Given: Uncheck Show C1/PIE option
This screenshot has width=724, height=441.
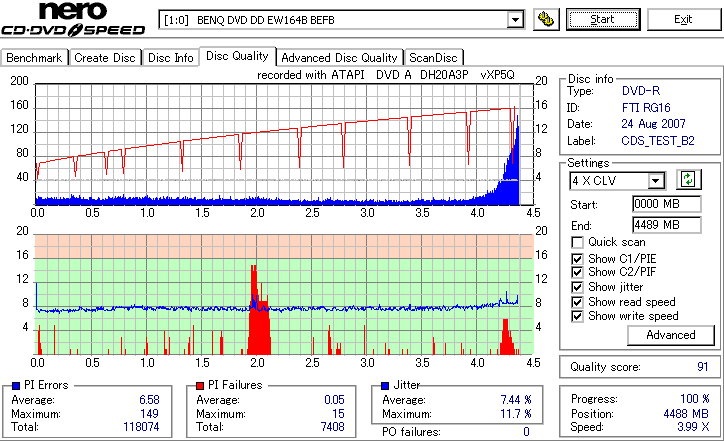Looking at the screenshot, I should coord(577,259).
